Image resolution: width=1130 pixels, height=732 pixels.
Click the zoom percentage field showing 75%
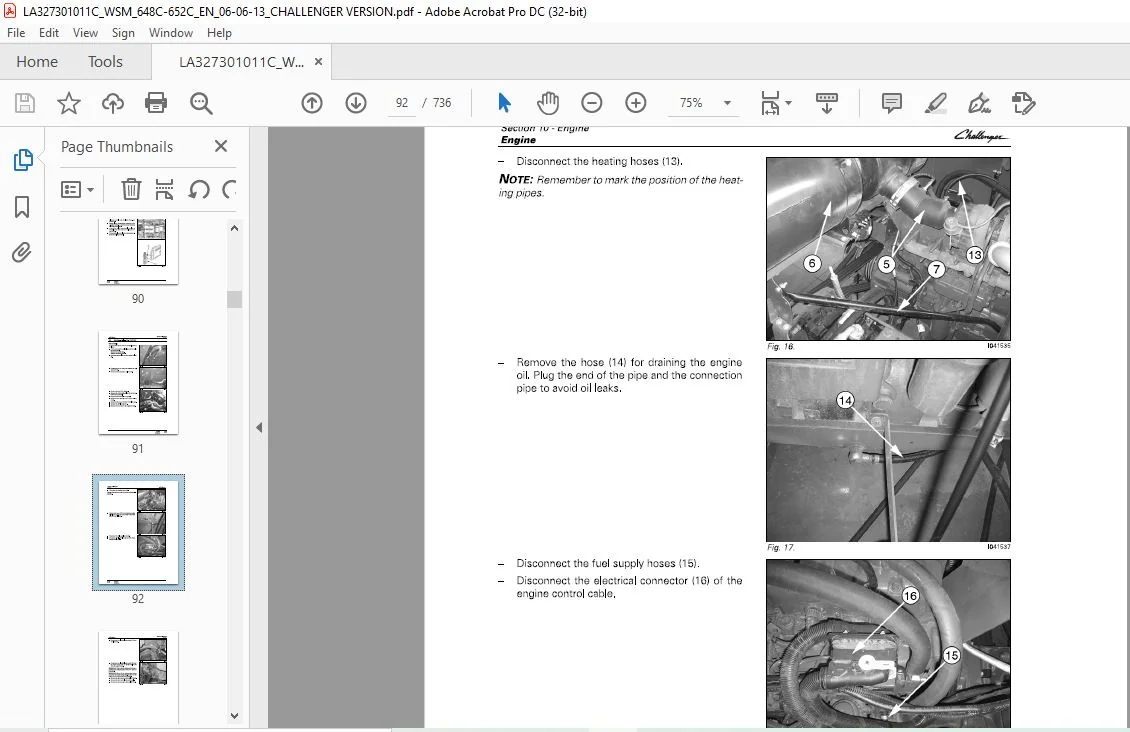691,103
